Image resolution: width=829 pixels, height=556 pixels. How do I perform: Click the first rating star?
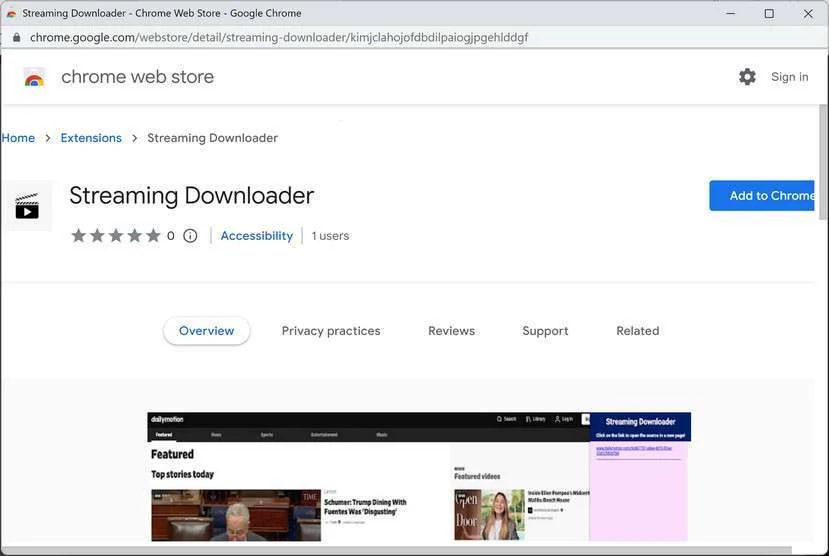78,236
